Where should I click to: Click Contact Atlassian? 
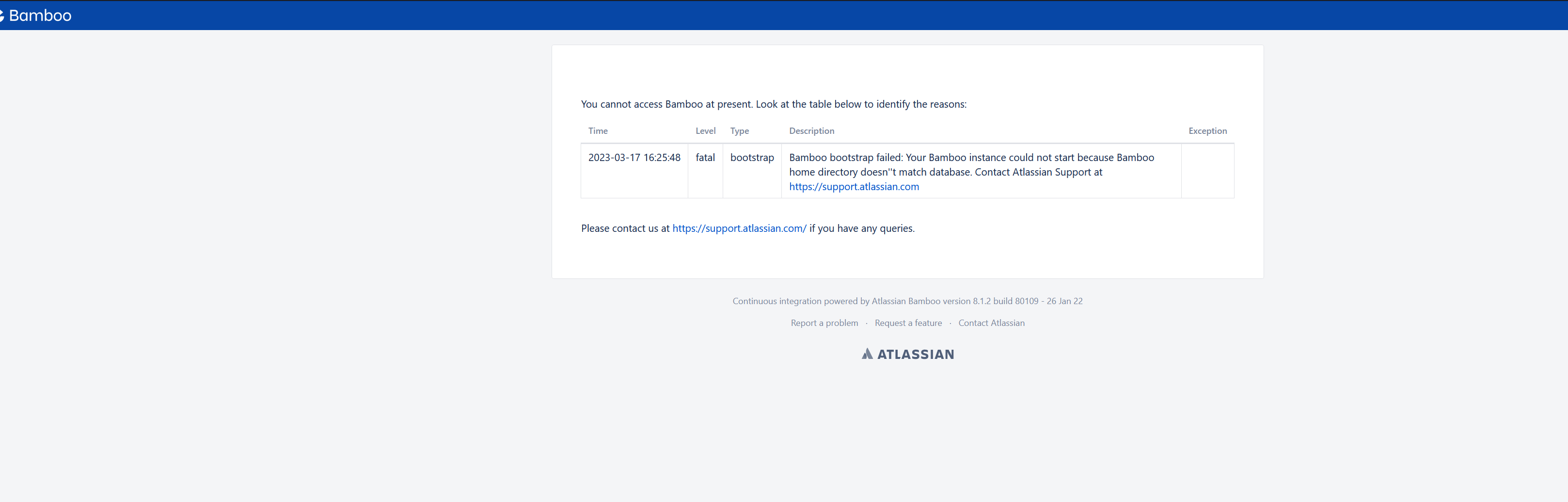(x=991, y=323)
